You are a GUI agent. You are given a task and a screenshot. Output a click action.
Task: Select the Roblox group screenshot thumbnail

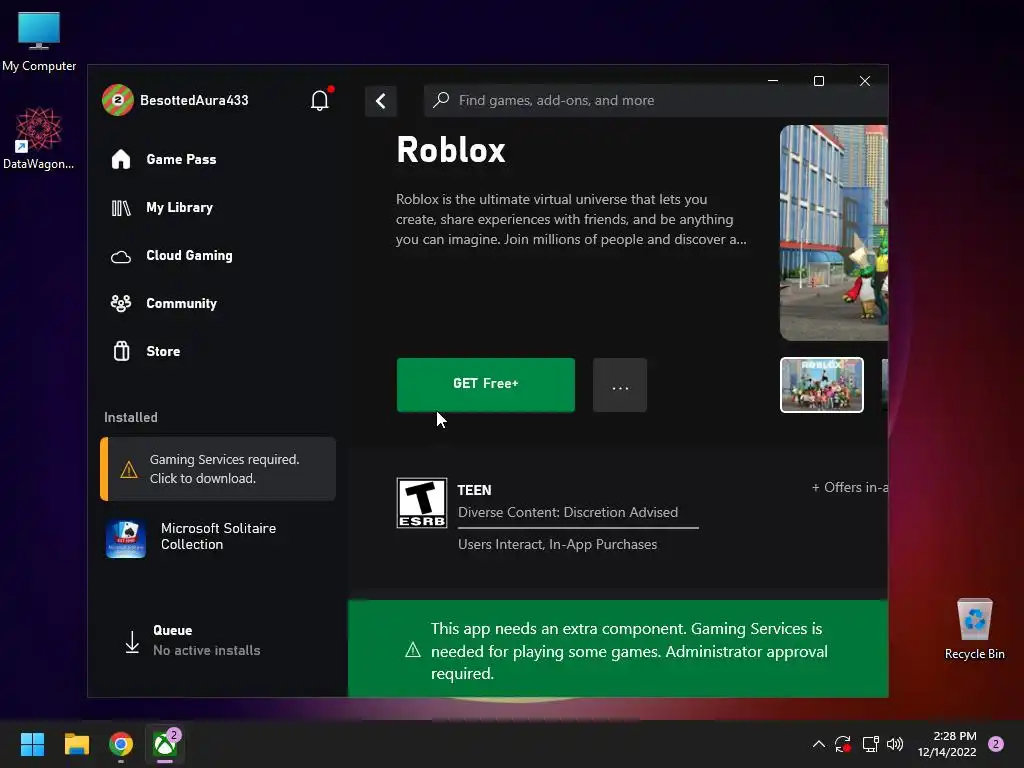pos(822,385)
